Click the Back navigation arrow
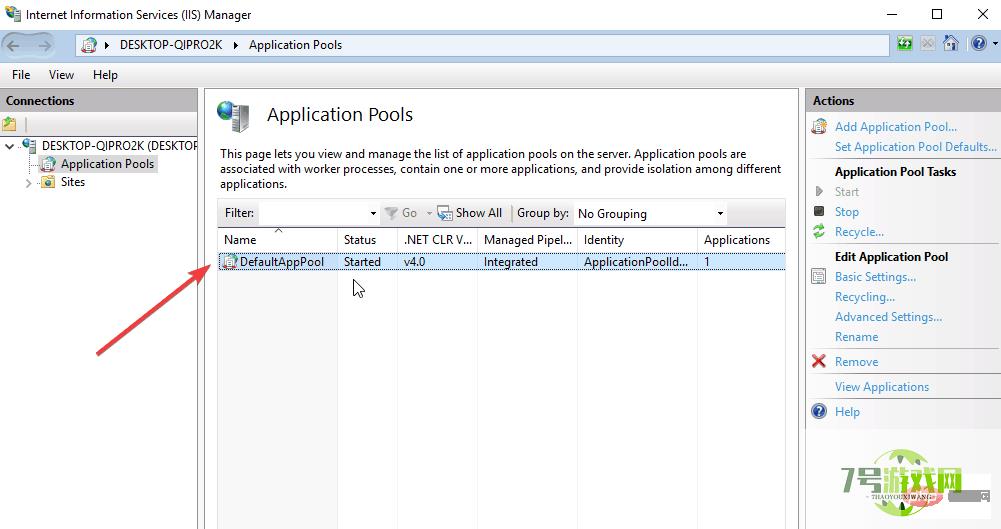The image size is (1001, 529). tap(14, 45)
